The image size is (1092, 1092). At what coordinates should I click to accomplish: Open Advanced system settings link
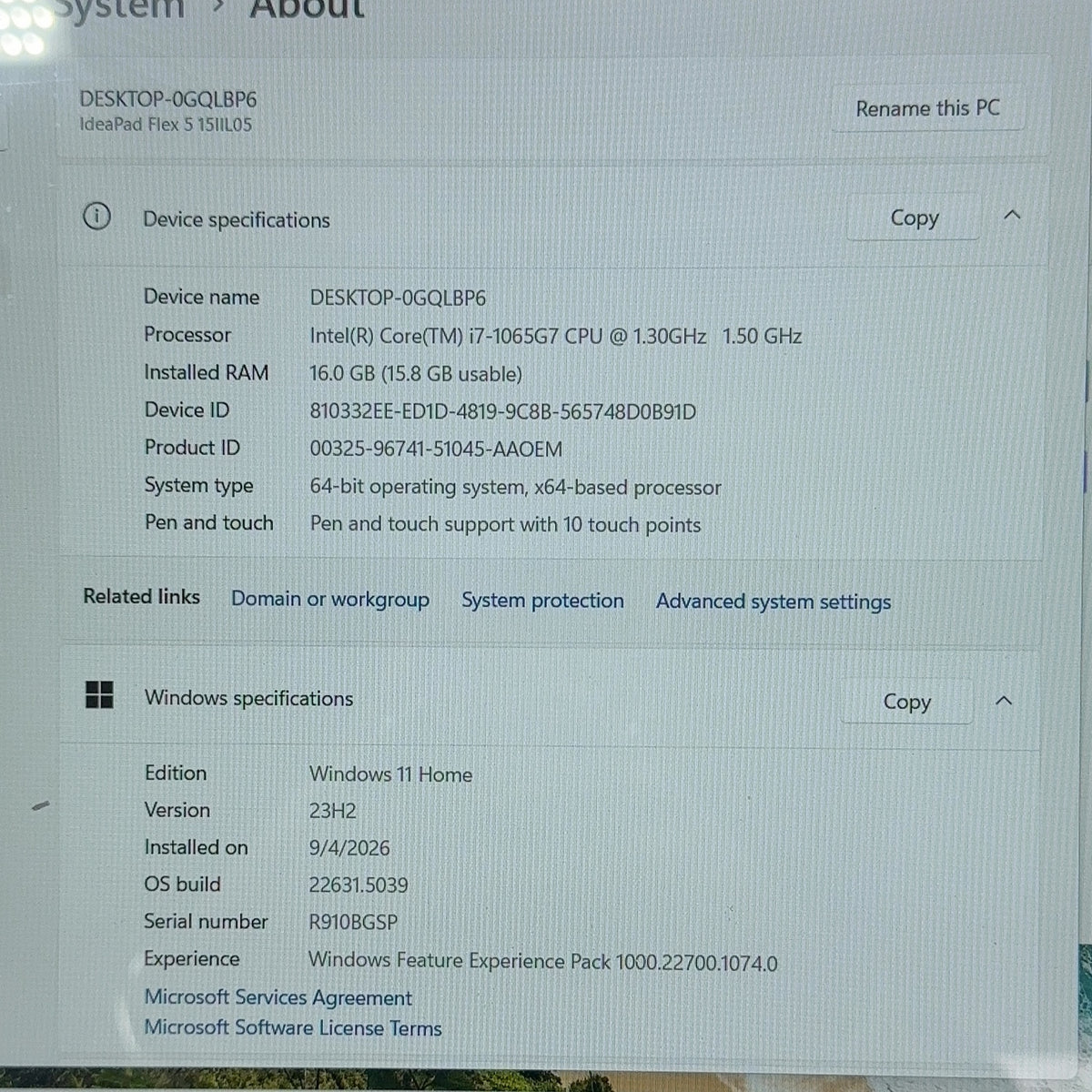coord(773,602)
